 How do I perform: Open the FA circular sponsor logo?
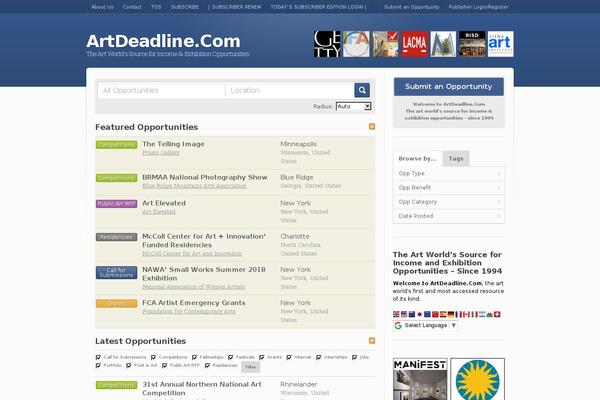pos(356,44)
